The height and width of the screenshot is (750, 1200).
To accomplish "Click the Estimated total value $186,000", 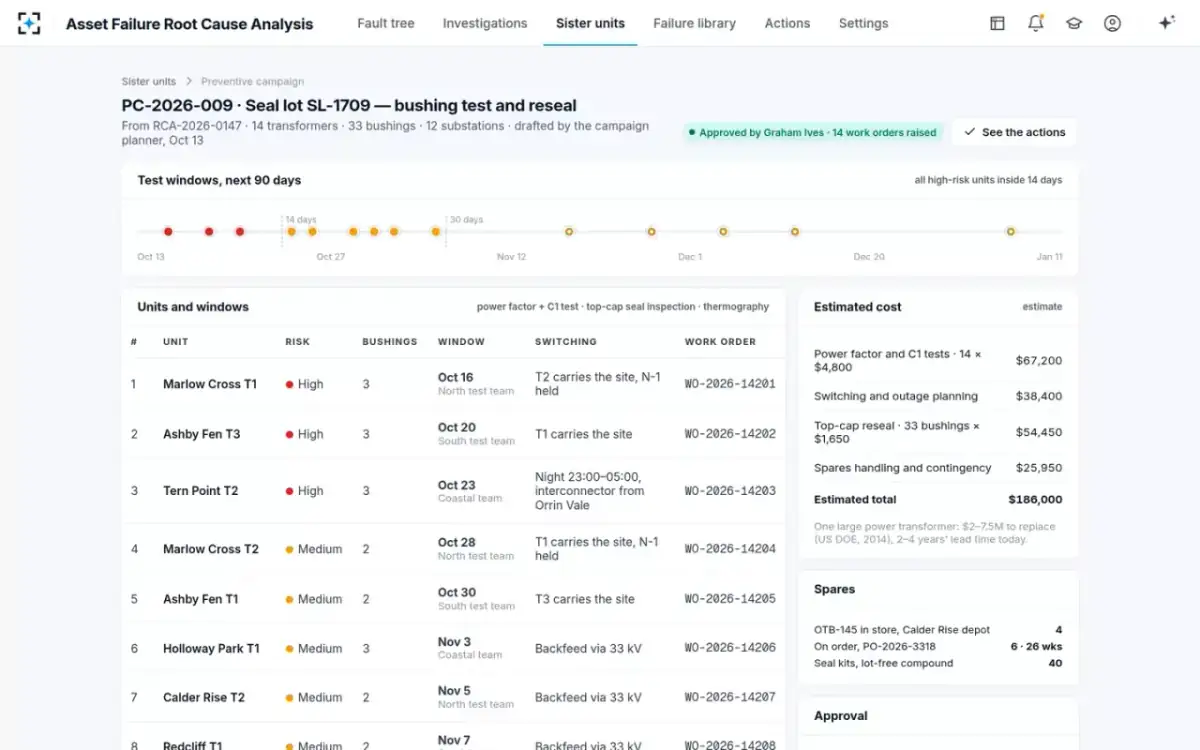I will coord(1035,499).
